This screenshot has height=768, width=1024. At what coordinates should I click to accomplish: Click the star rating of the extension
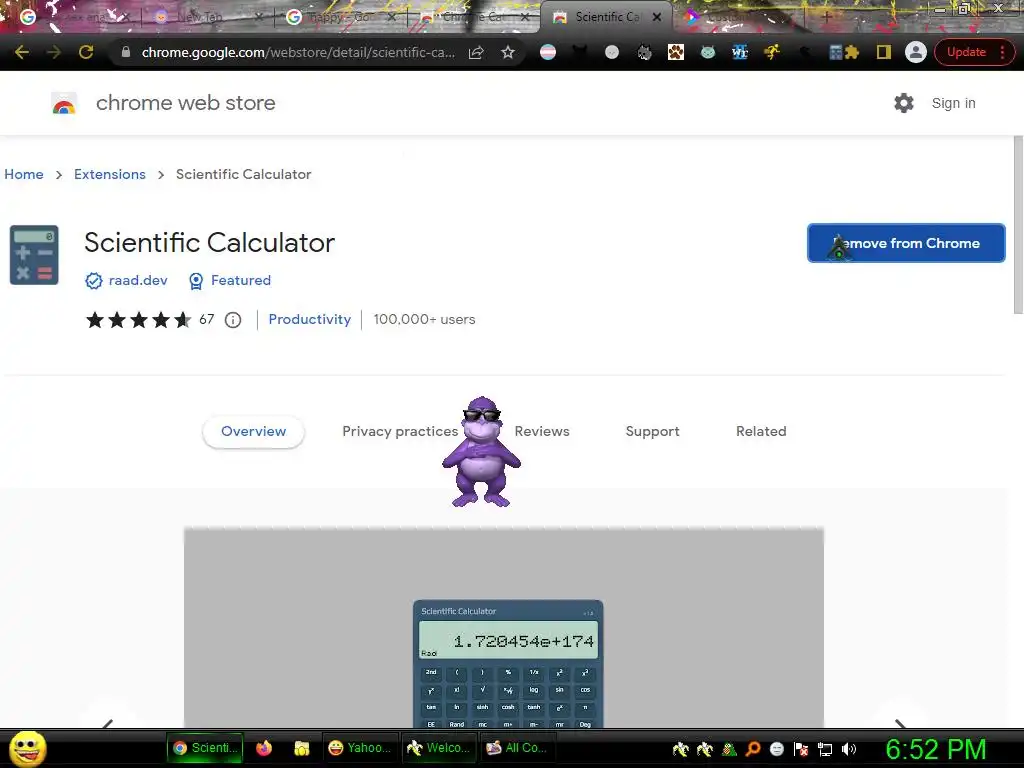coord(138,320)
